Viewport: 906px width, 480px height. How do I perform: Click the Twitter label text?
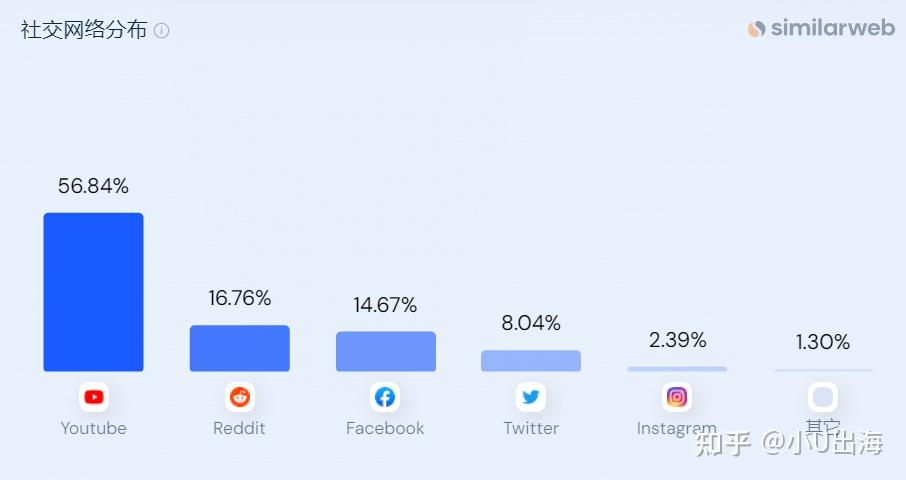[x=531, y=428]
